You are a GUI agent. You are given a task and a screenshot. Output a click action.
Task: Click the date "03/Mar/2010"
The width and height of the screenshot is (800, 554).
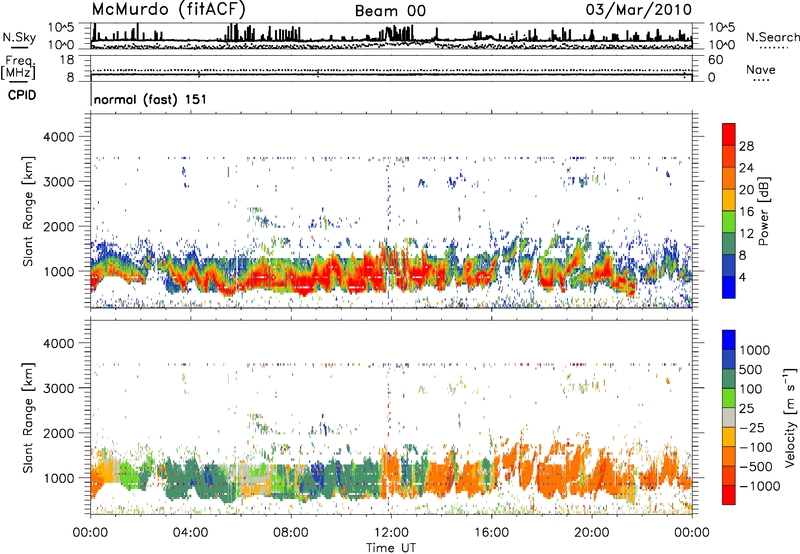pos(639,9)
